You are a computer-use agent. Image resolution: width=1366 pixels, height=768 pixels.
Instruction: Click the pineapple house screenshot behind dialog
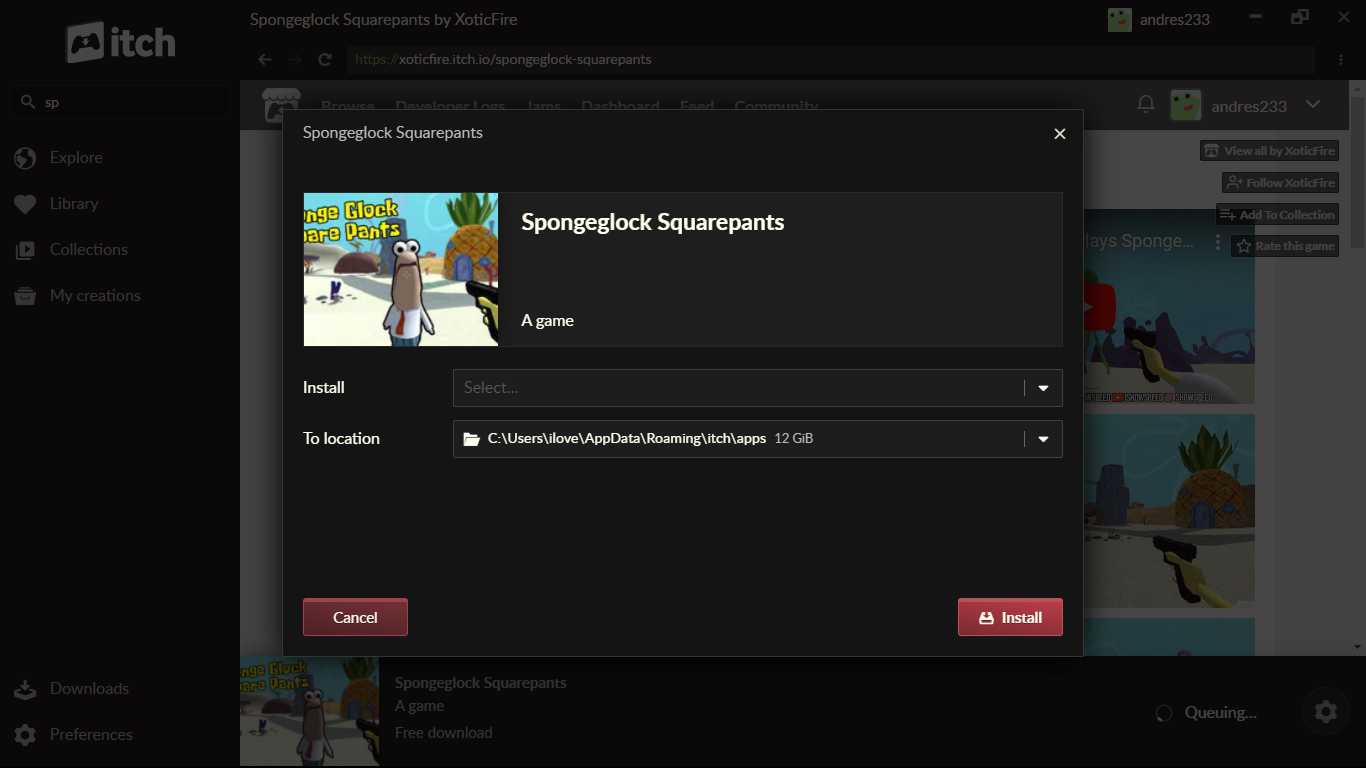(x=1169, y=511)
